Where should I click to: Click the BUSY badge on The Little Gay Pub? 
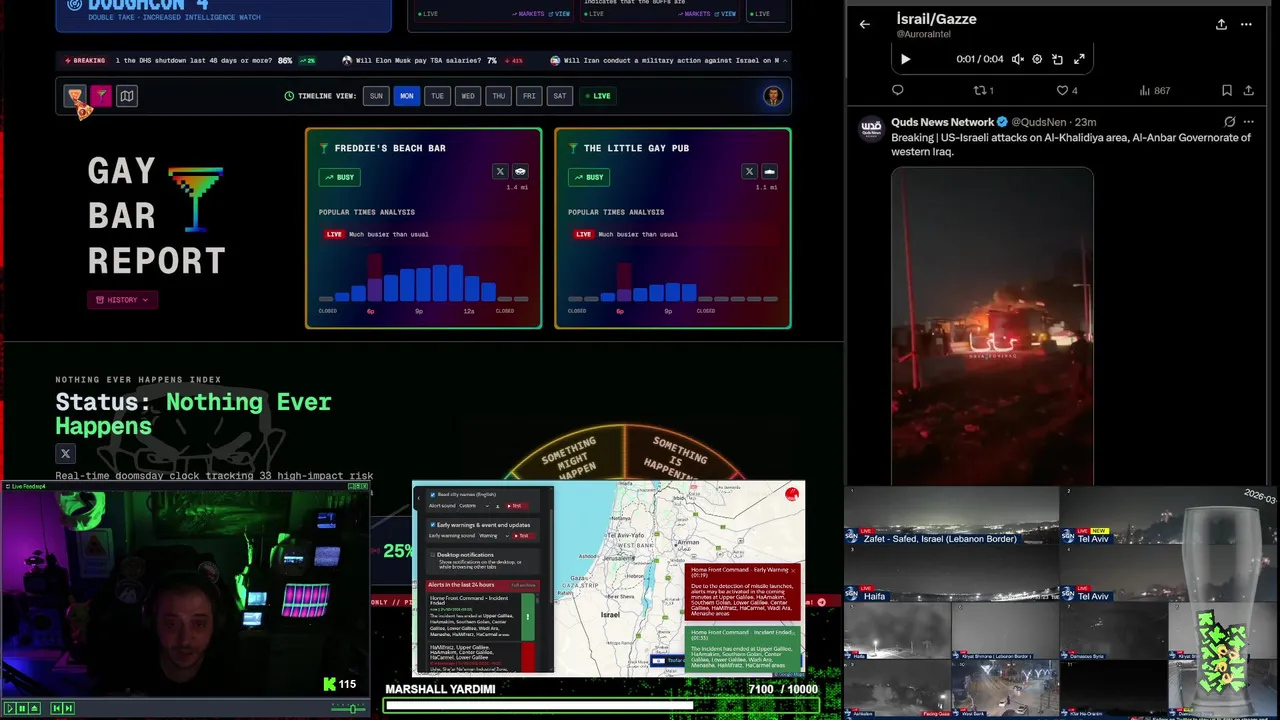[x=589, y=177]
